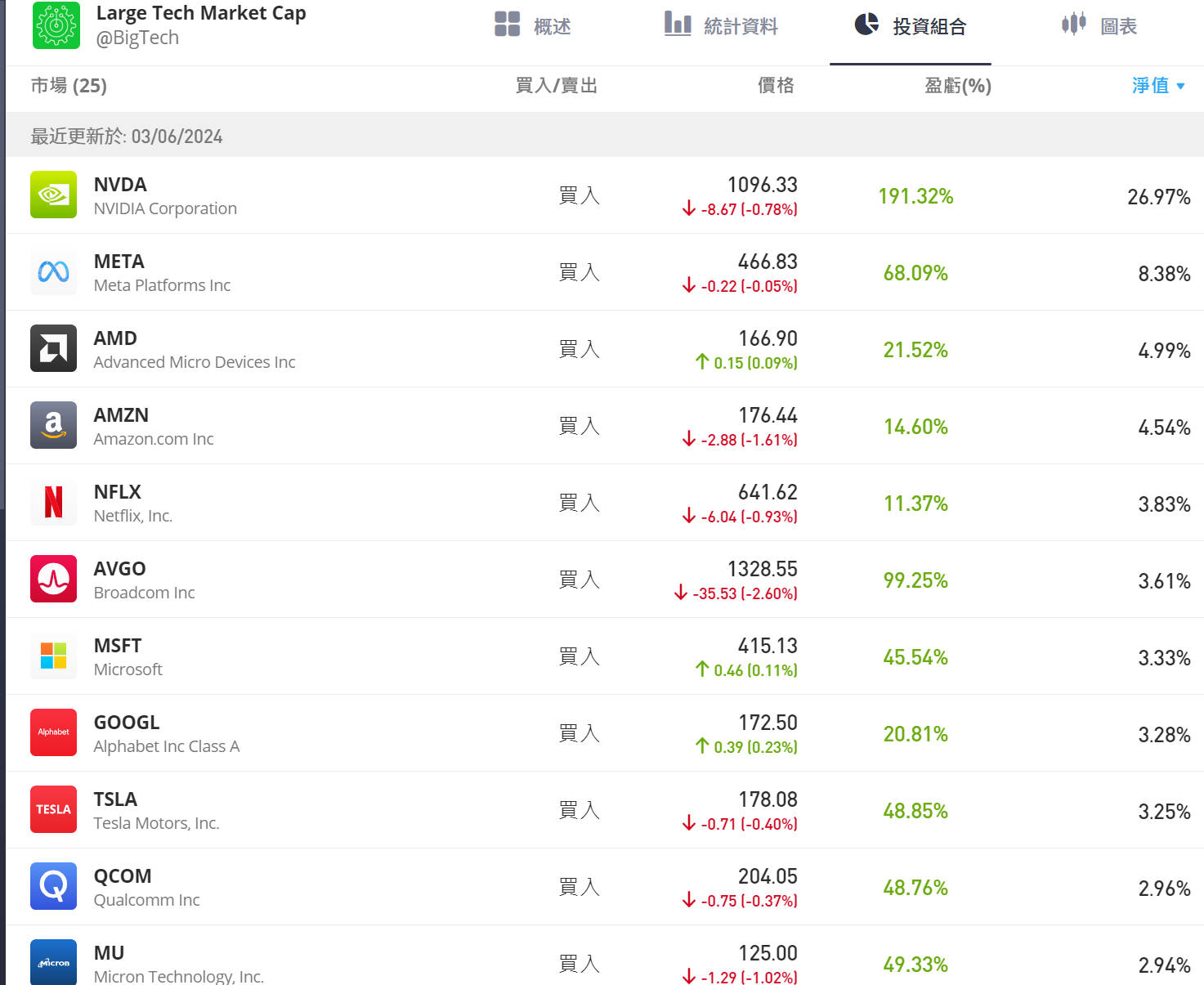Open the NFLX ticker link
Viewport: 1204px width, 985px height.
click(118, 492)
